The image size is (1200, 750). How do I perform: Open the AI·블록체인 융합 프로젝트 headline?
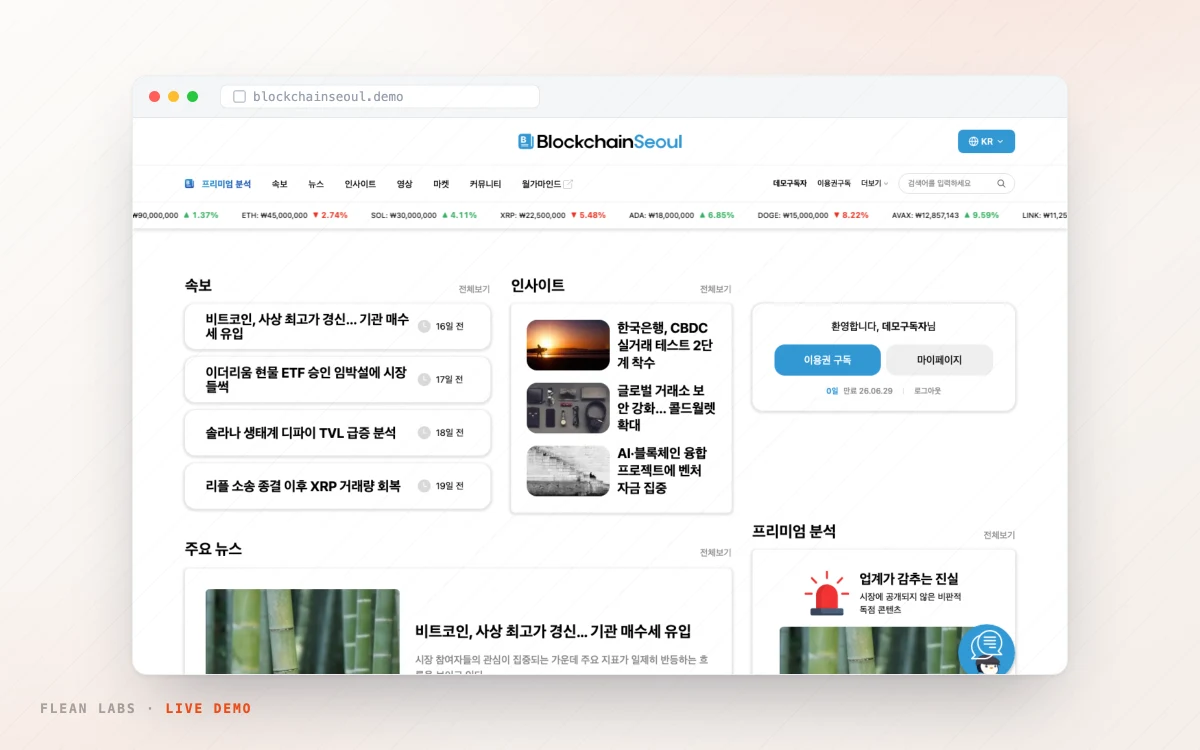click(662, 471)
